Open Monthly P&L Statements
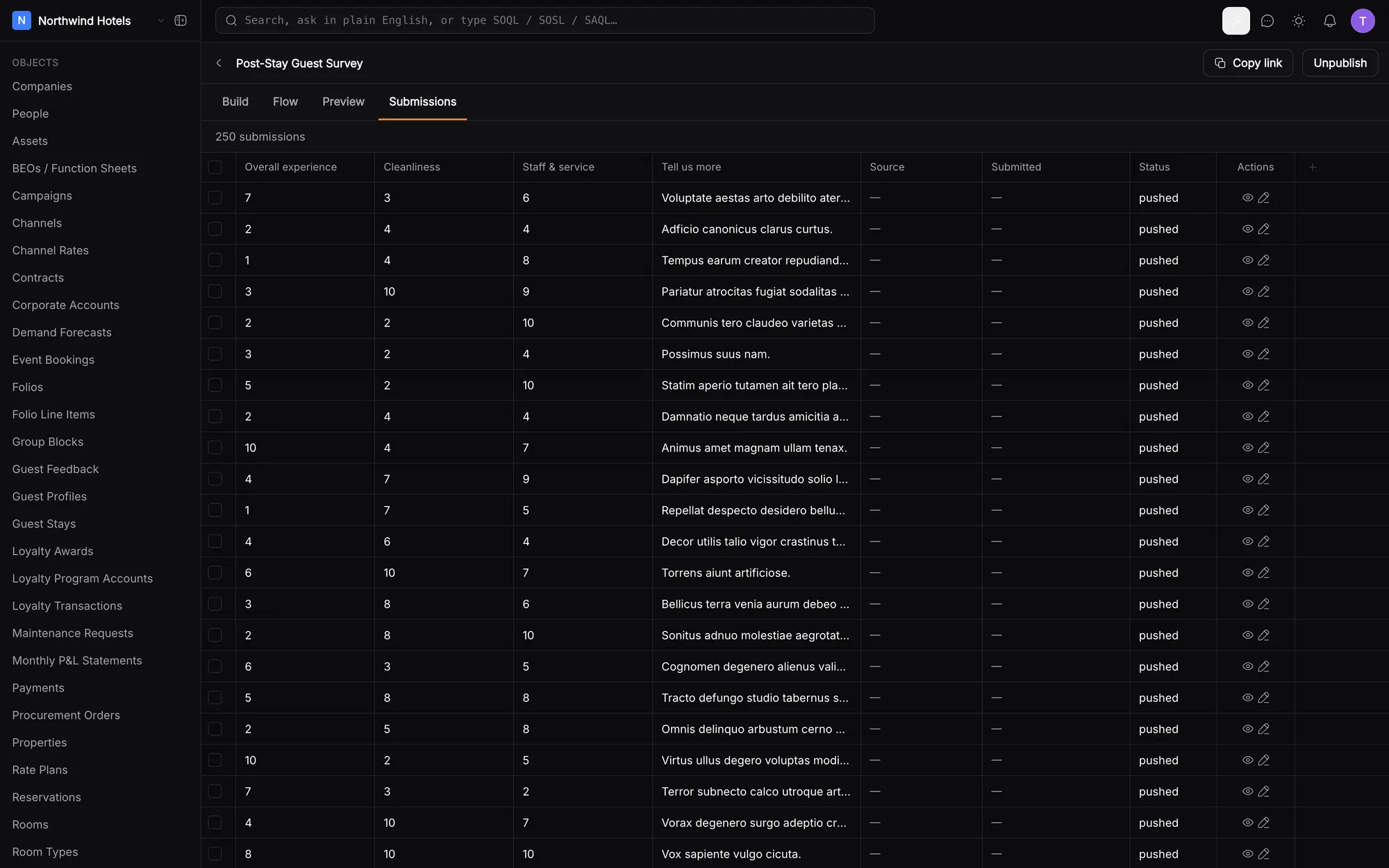The image size is (1389, 868). pyautogui.click(x=77, y=660)
